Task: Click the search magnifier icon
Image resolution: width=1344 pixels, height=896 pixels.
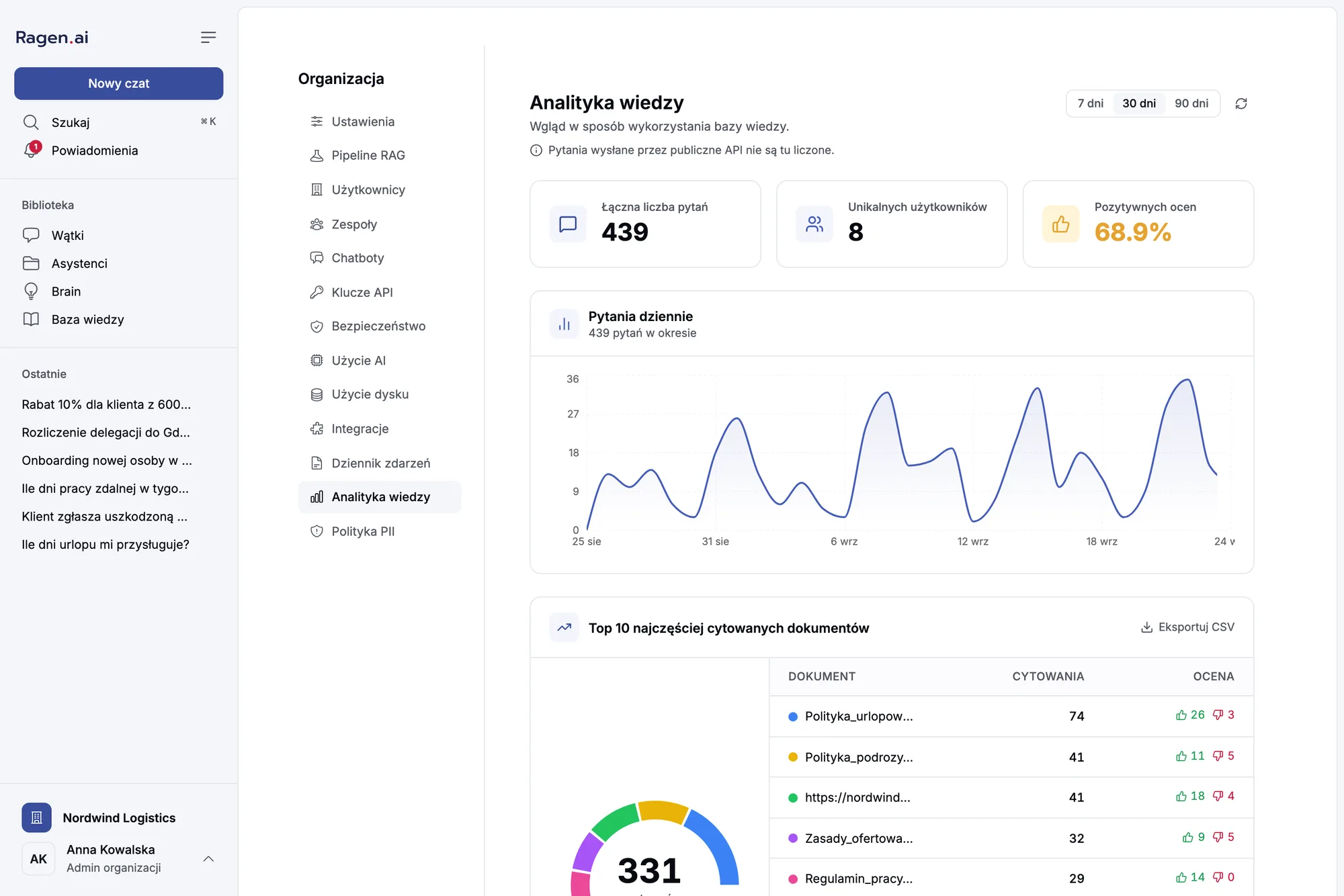Action: 31,122
